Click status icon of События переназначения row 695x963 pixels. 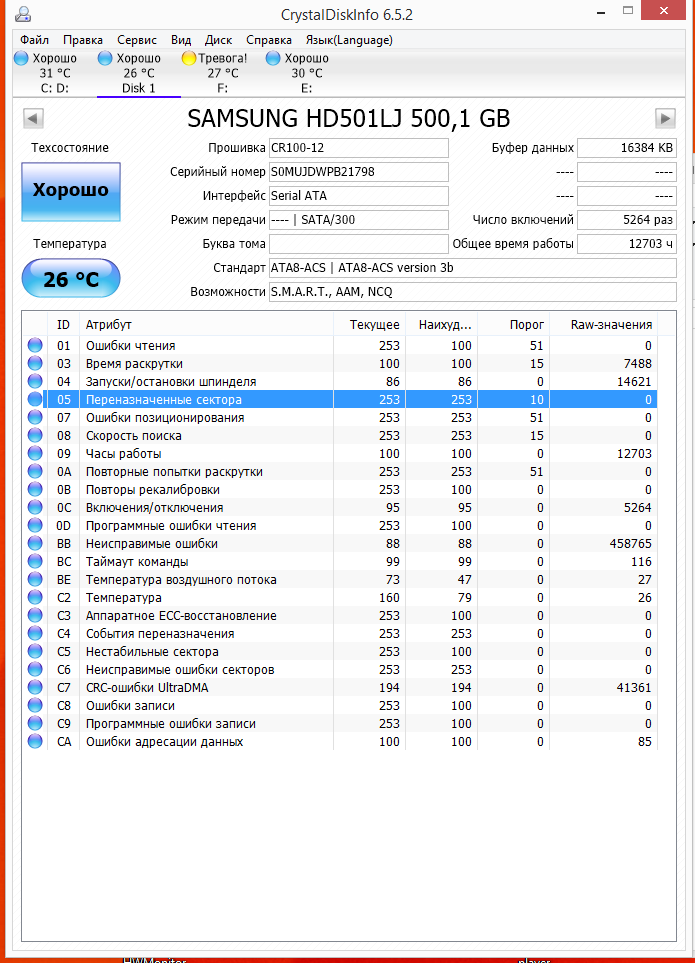pyautogui.click(x=35, y=633)
